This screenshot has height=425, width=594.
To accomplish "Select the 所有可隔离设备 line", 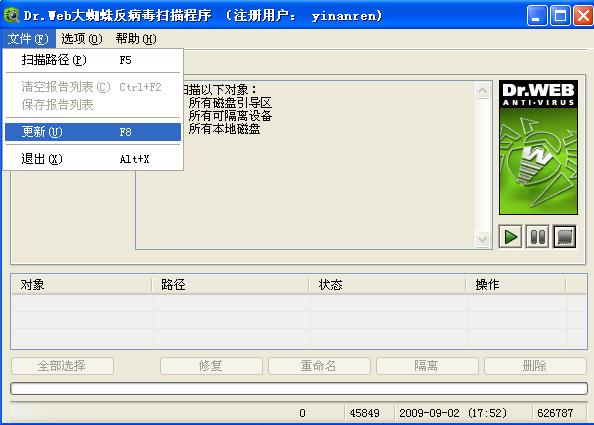I will pos(230,116).
